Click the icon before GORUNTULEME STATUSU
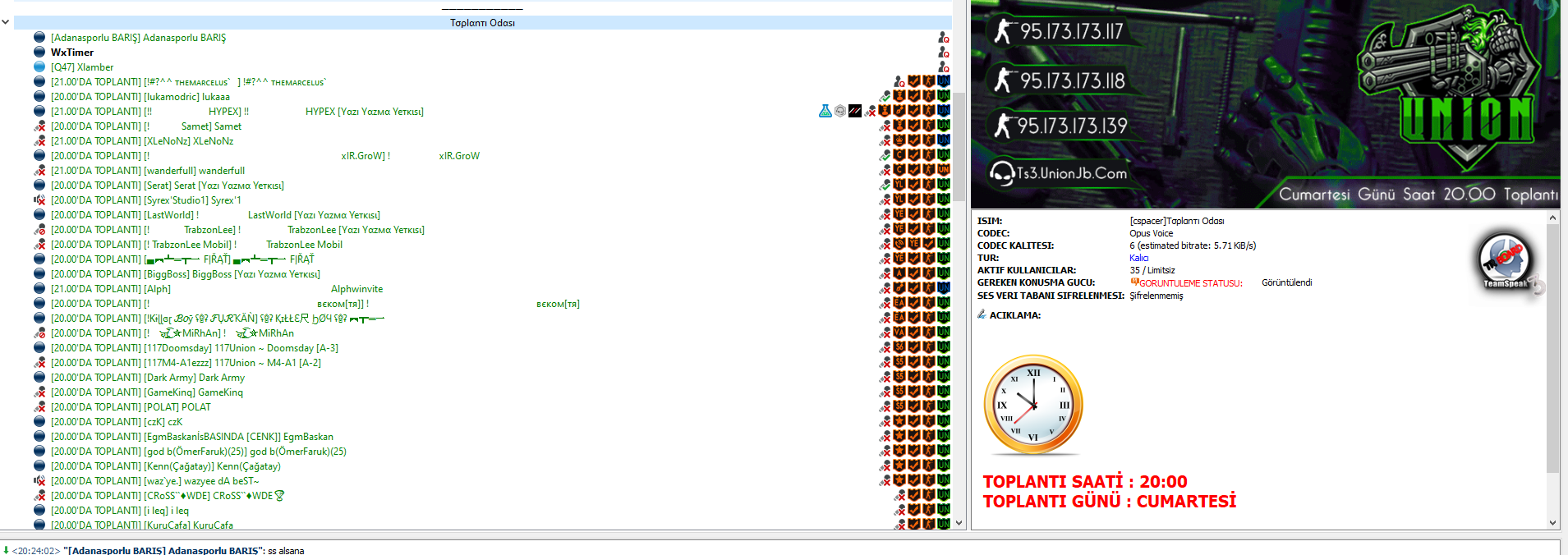Screen dimensions: 1568x555 click(1134, 282)
